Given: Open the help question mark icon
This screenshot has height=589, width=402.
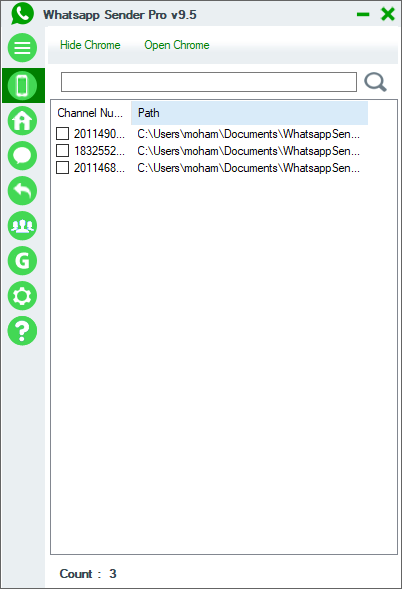Looking at the screenshot, I should point(22,331).
